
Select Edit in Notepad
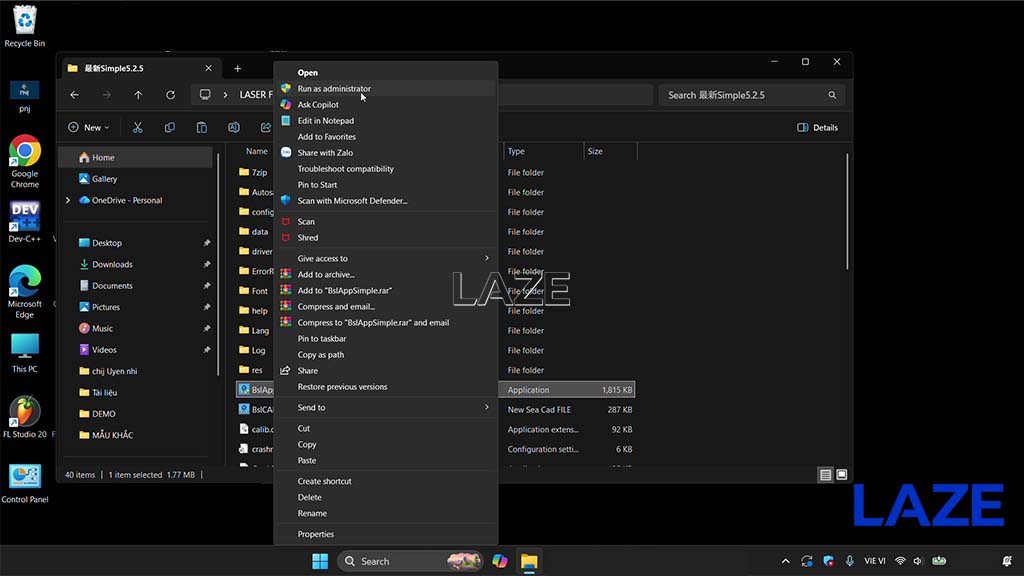[x=387, y=121]
